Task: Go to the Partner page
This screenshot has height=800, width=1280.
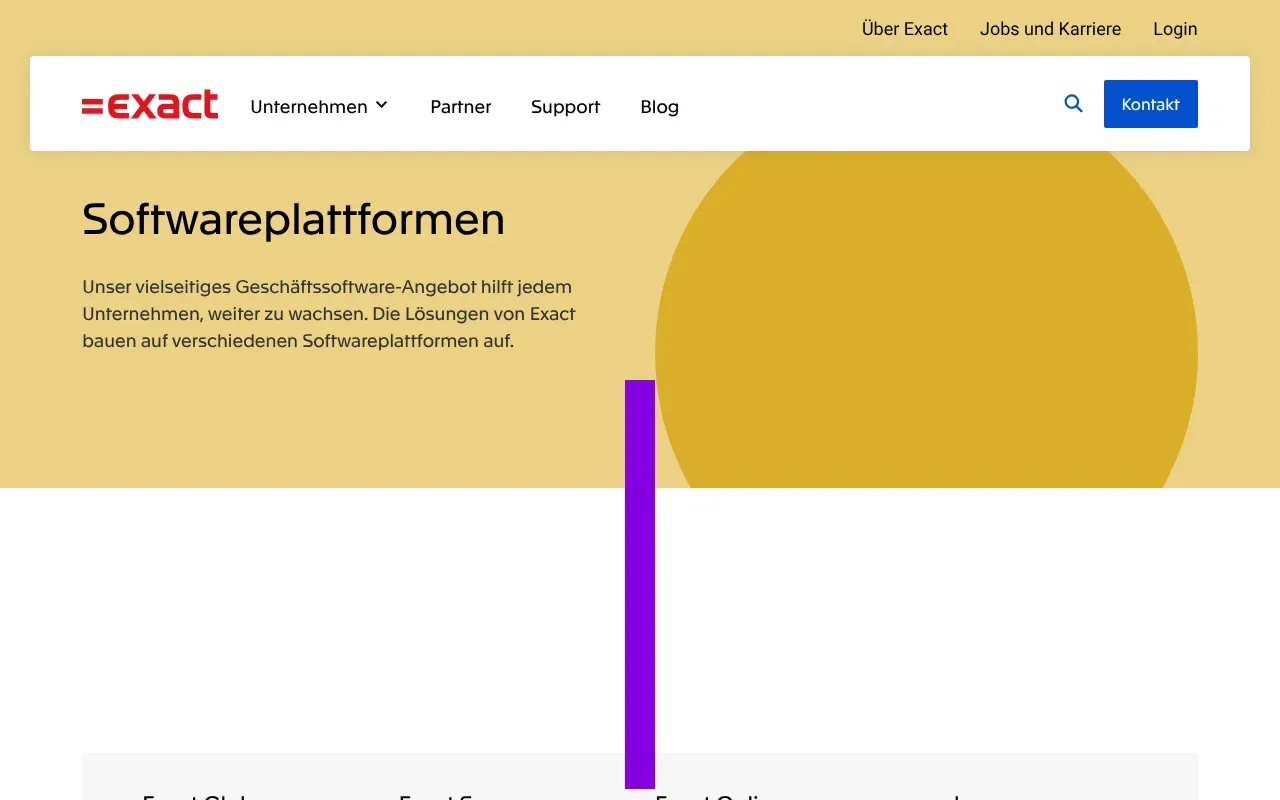Action: tap(460, 107)
